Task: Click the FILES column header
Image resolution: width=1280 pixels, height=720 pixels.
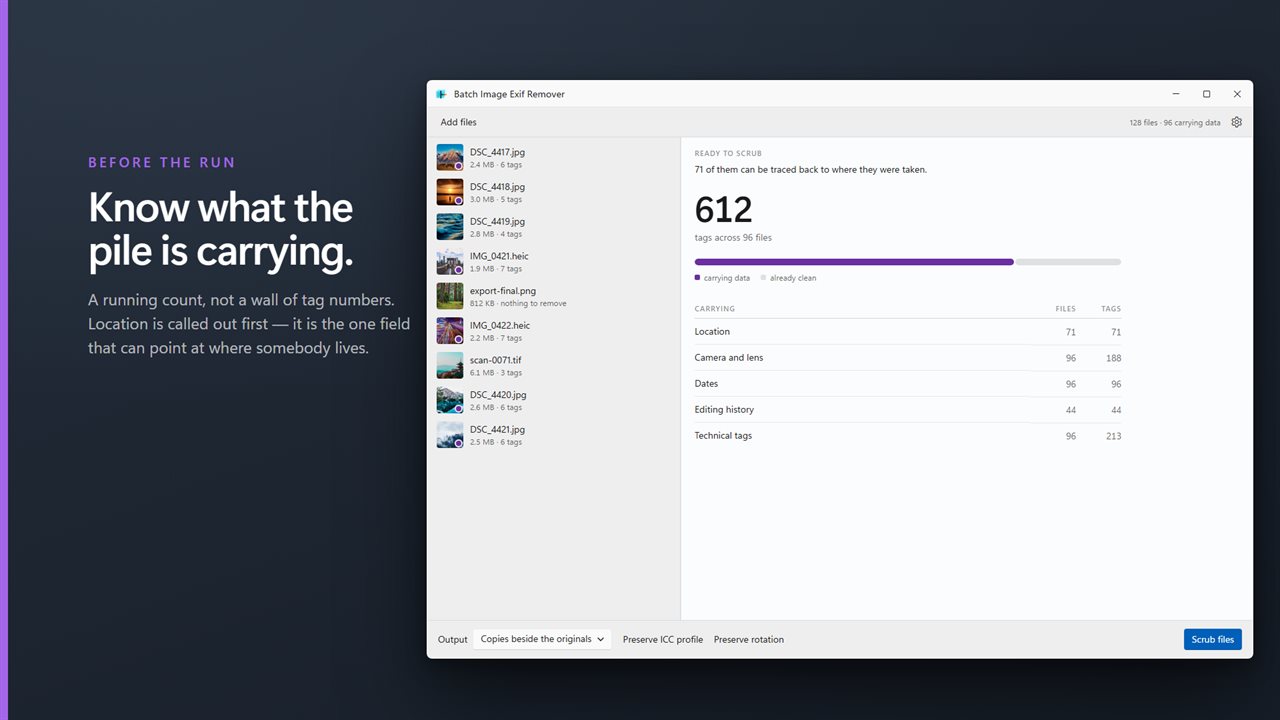Action: 1066,309
